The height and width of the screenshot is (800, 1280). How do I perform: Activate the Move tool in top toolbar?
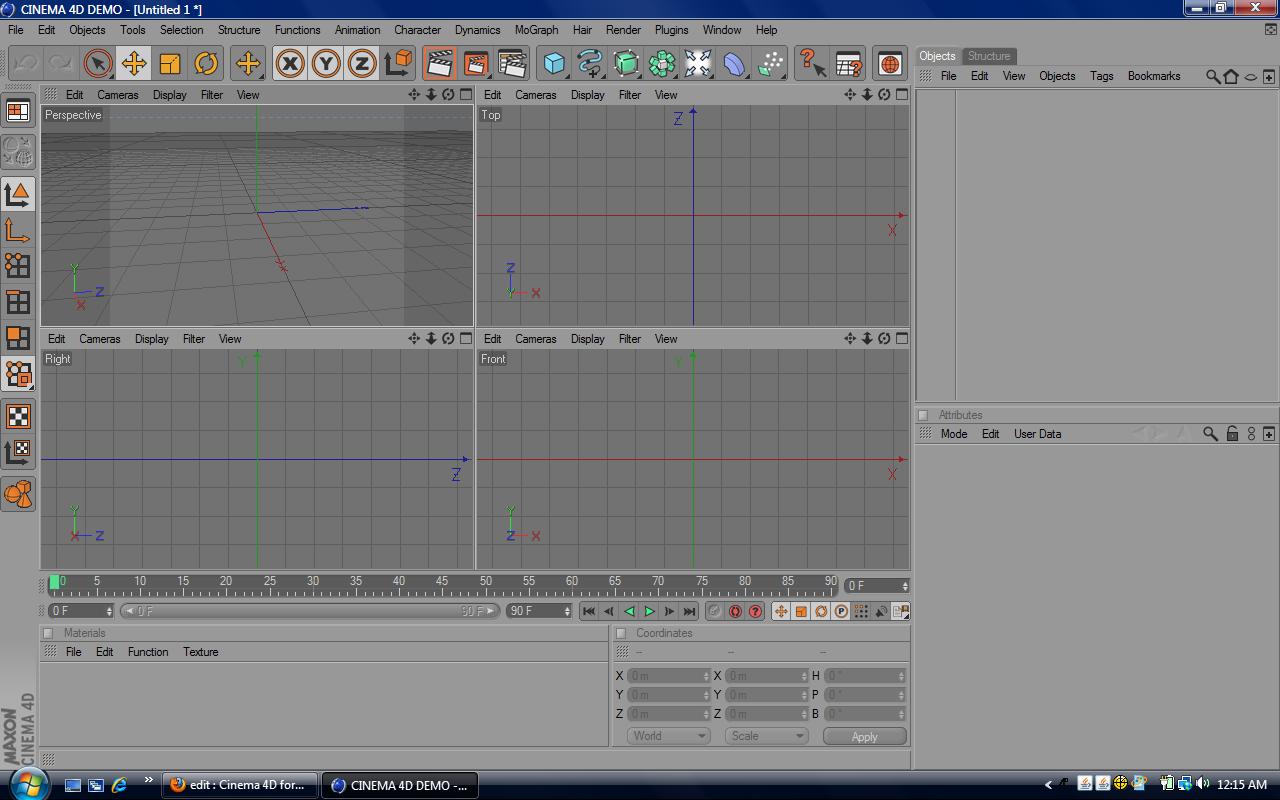[133, 64]
